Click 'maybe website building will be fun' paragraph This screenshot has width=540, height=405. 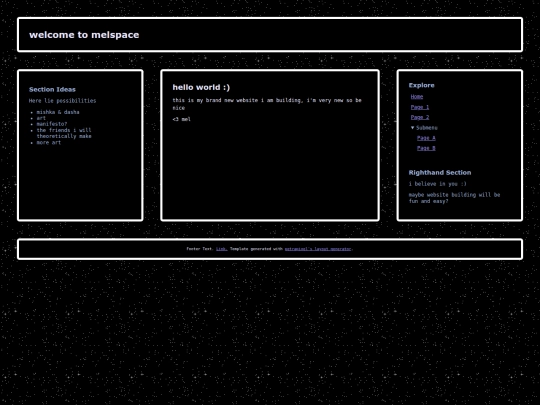click(x=454, y=198)
